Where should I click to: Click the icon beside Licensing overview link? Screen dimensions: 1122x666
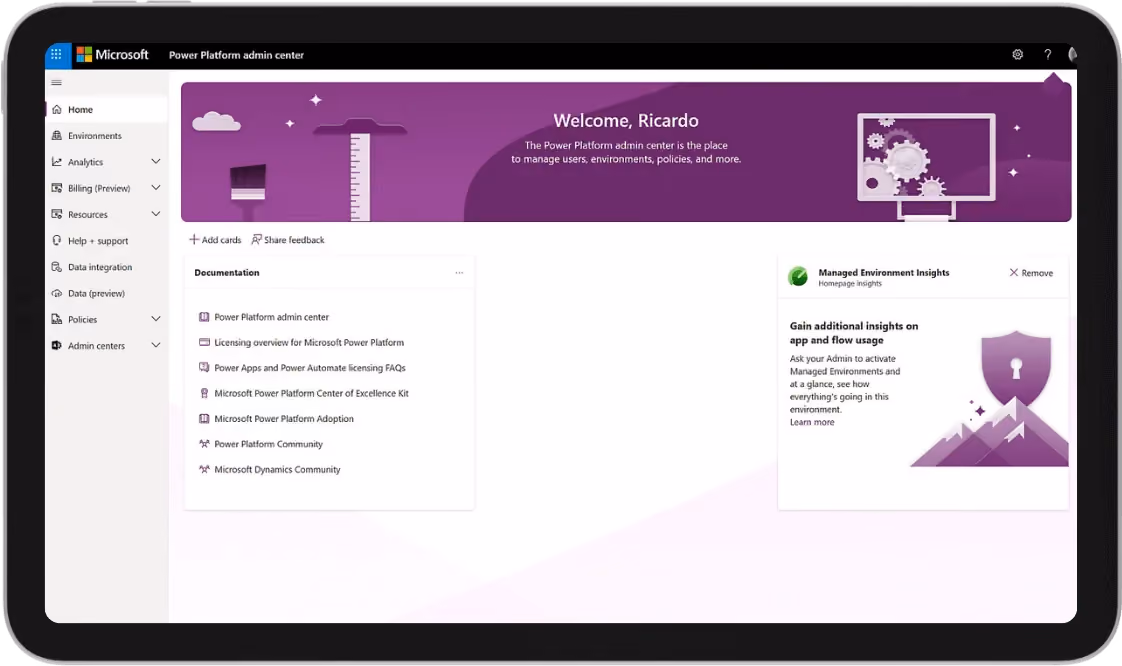click(204, 342)
